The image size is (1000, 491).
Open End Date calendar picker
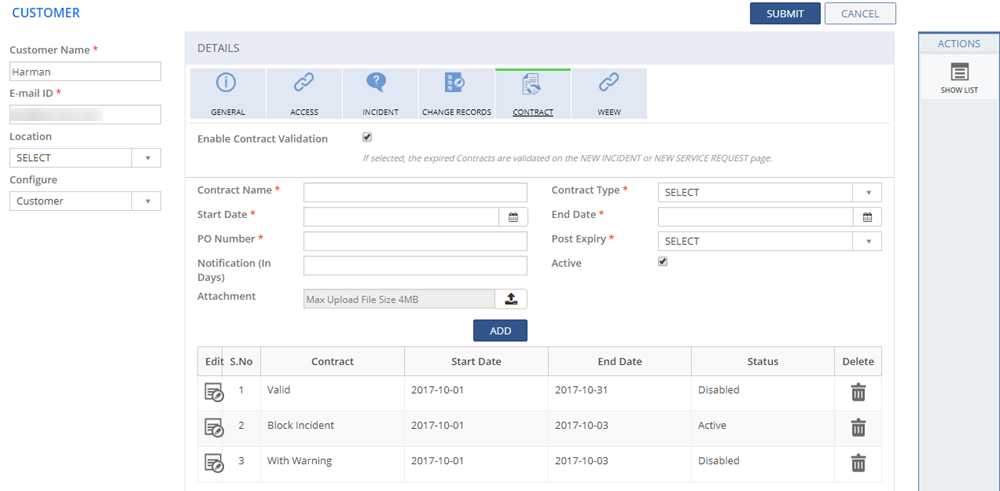(867, 217)
